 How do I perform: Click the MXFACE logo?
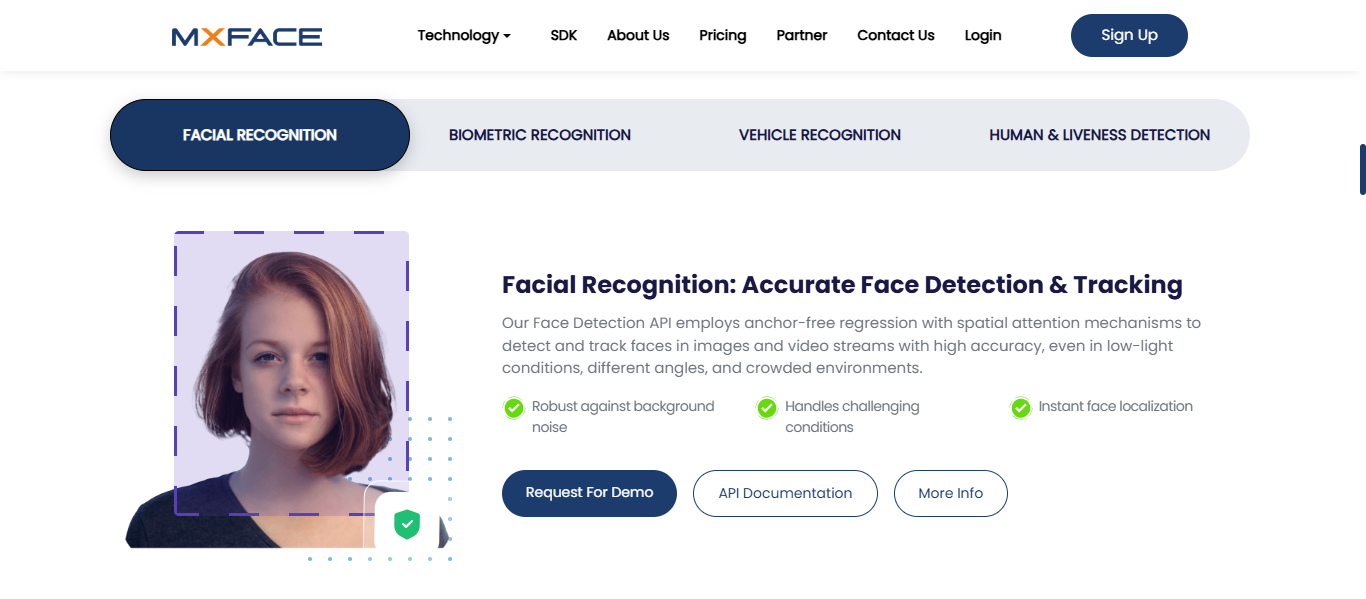click(x=246, y=35)
